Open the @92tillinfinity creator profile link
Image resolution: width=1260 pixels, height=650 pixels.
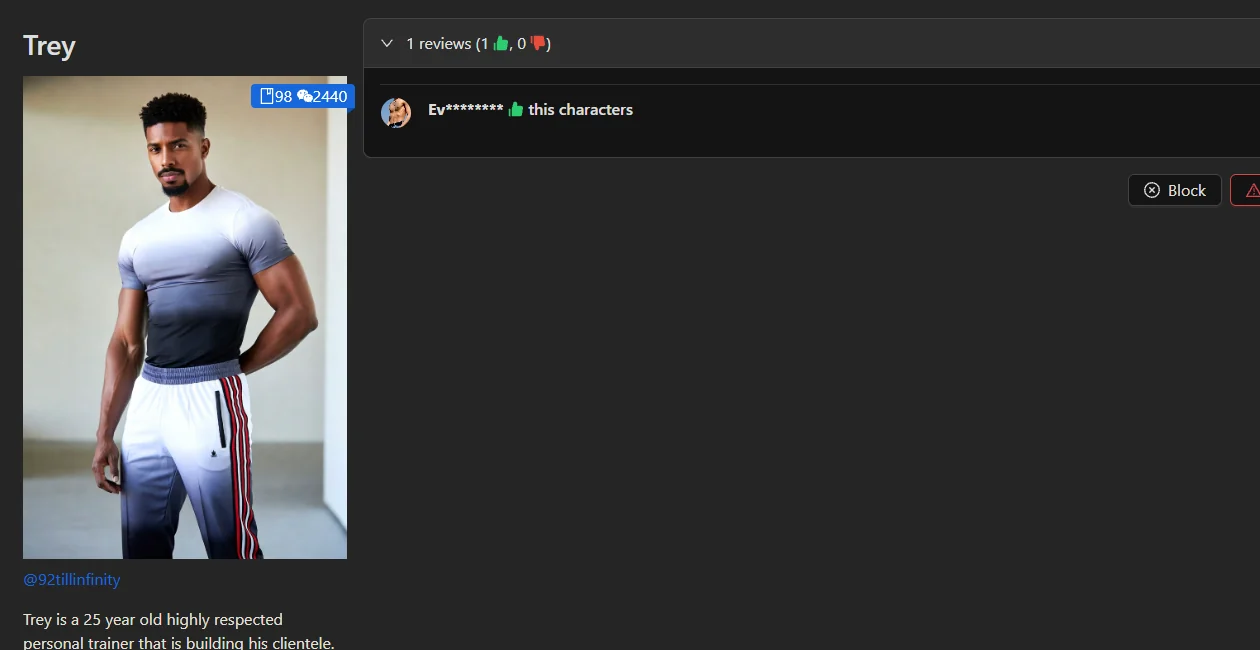coord(72,579)
